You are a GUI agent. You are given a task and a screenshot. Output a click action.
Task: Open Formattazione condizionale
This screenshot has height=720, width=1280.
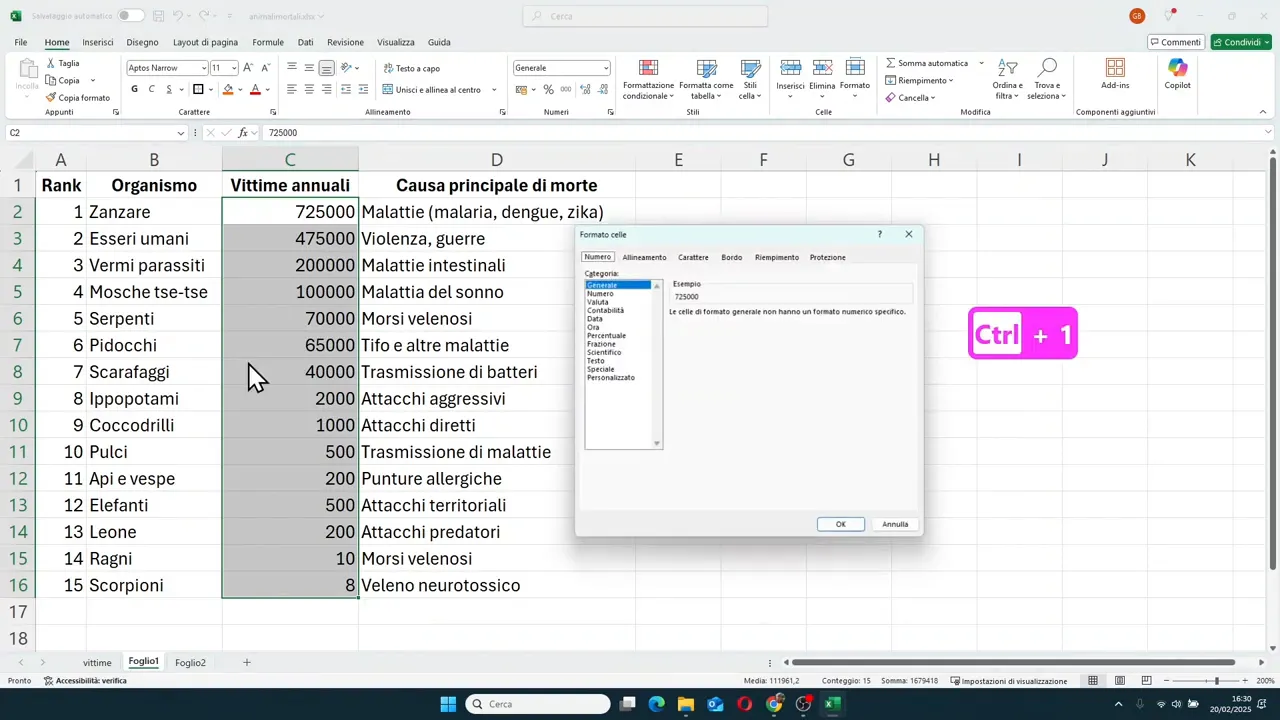pos(648,79)
